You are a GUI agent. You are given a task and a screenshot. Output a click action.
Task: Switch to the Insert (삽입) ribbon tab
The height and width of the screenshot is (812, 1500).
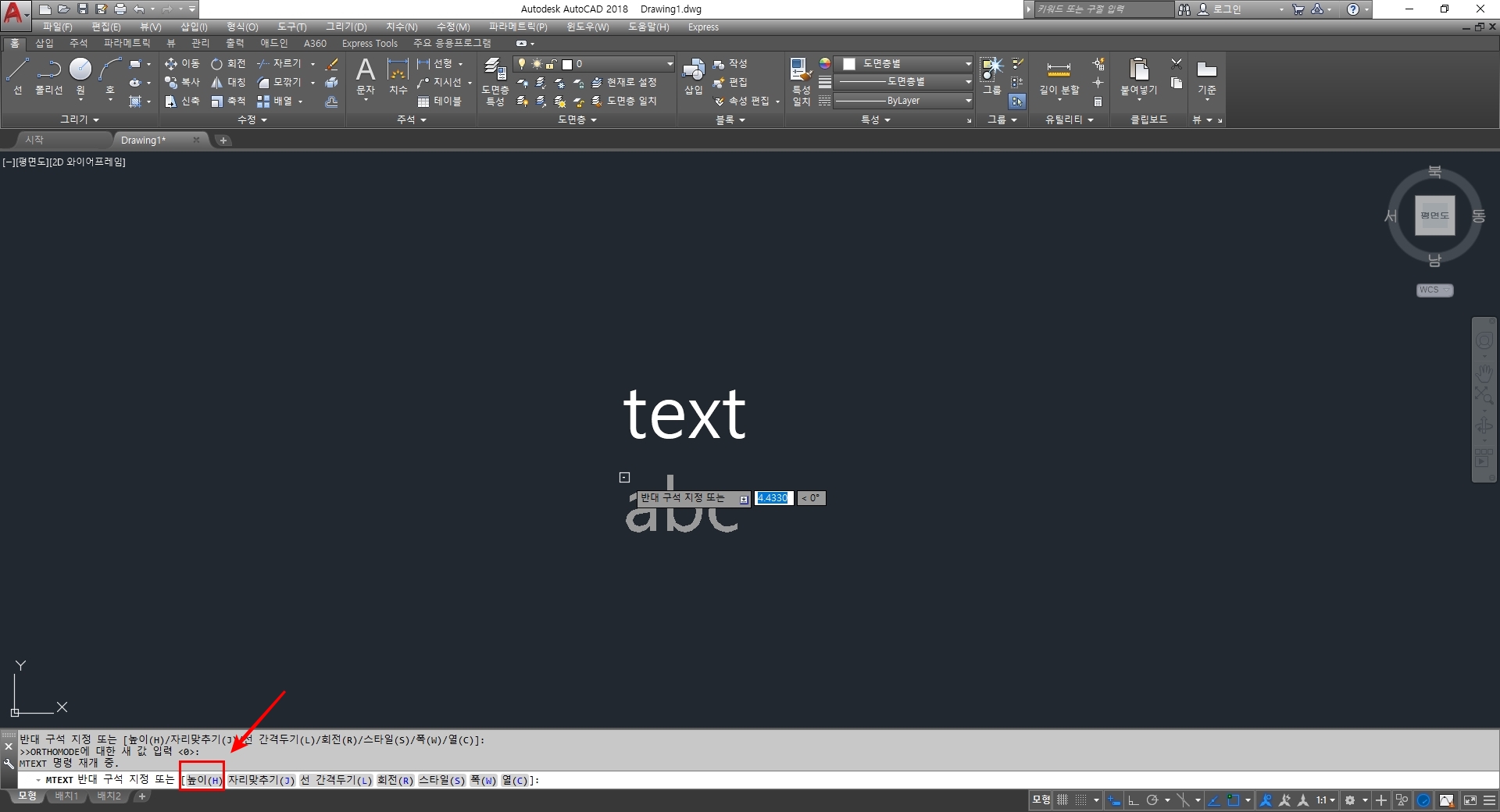45,44
